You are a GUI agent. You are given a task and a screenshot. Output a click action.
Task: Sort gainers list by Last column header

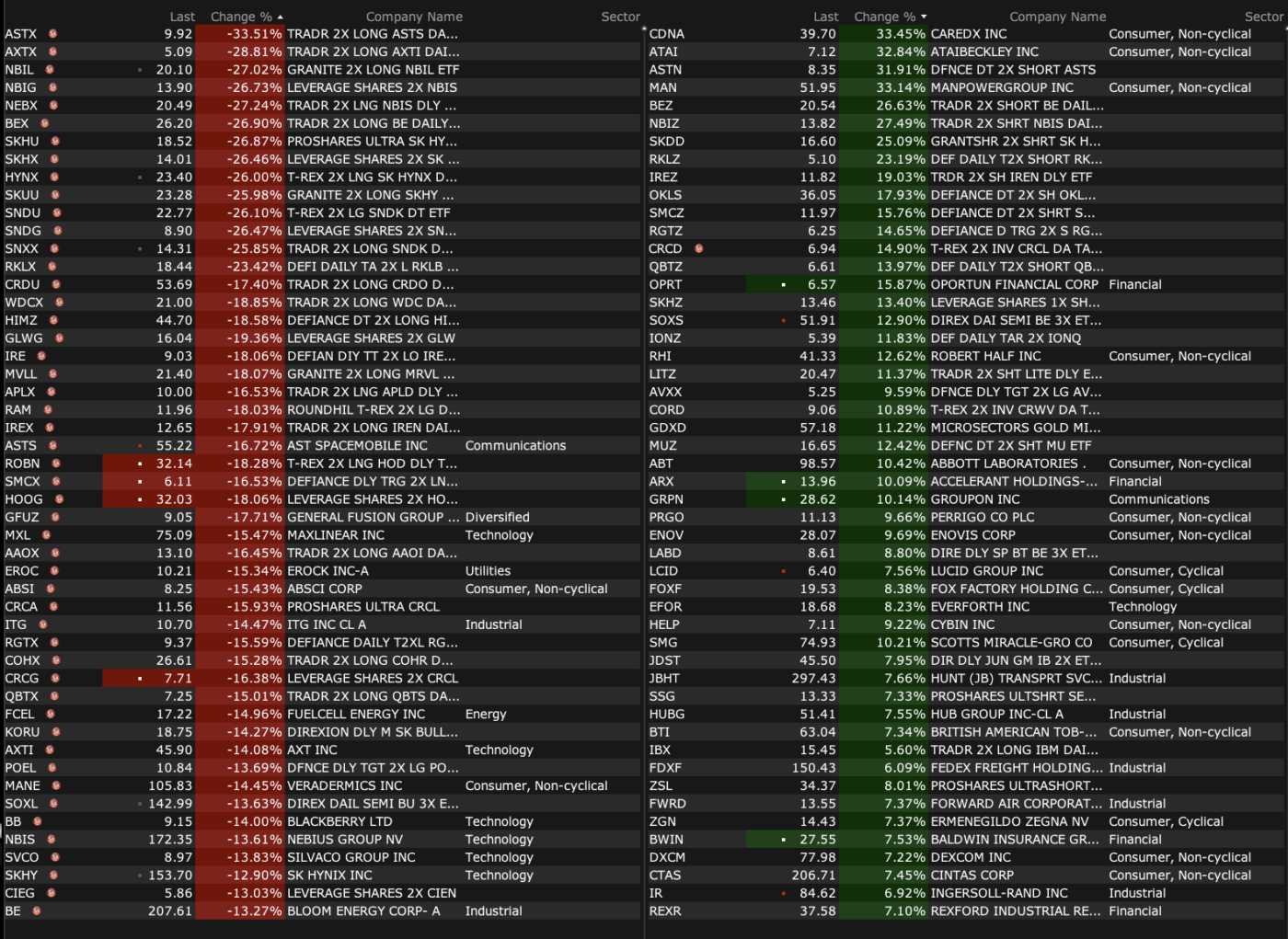tap(826, 17)
